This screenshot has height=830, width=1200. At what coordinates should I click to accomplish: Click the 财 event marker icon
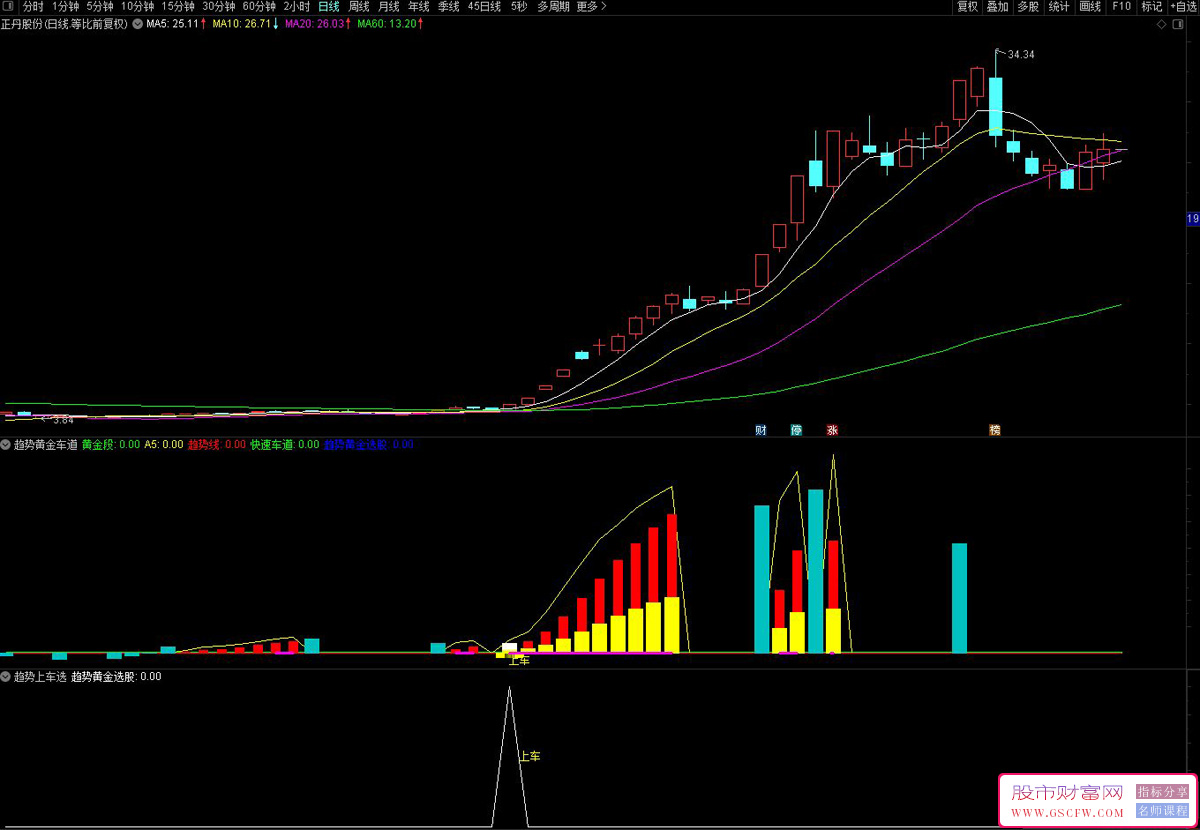761,430
